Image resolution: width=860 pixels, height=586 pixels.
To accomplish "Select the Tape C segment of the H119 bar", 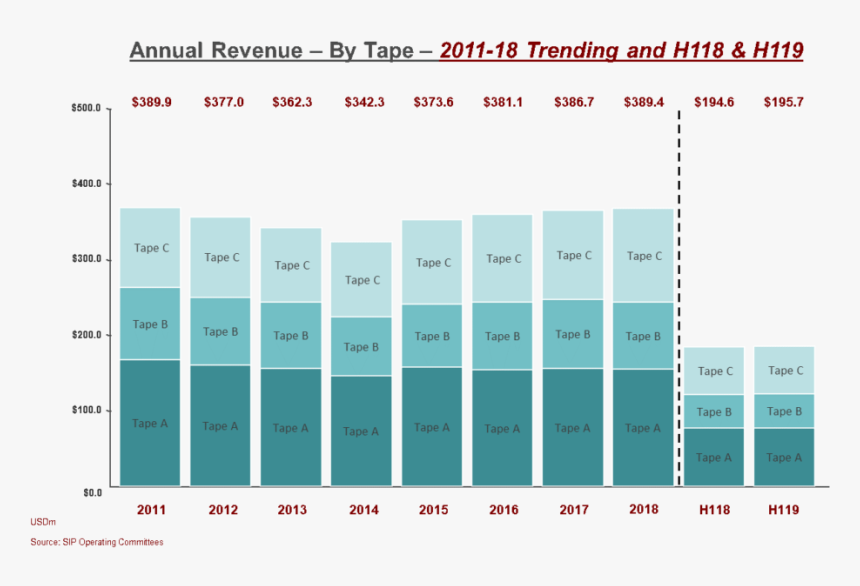I will coord(784,370).
